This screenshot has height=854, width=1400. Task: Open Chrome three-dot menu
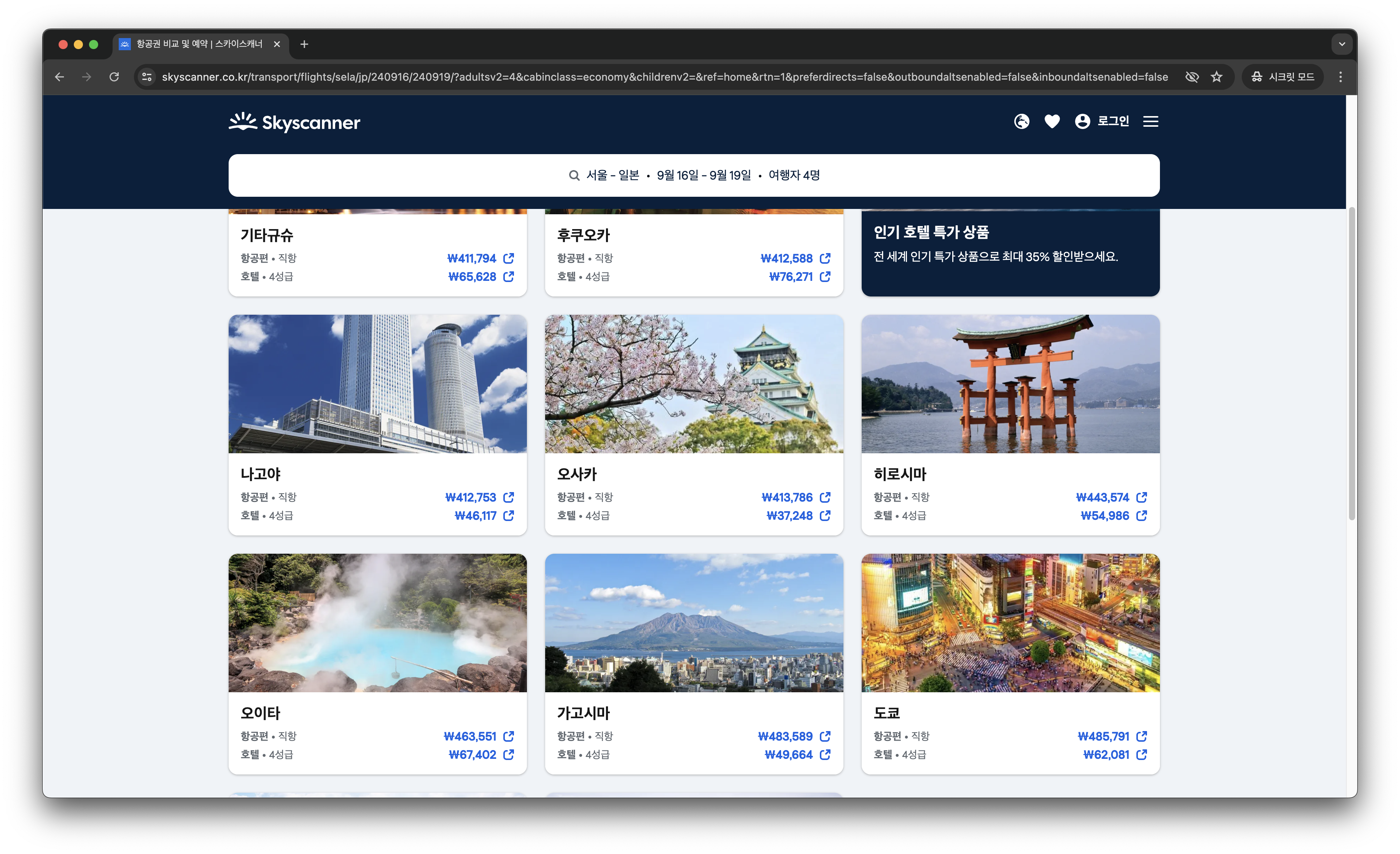click(1340, 77)
